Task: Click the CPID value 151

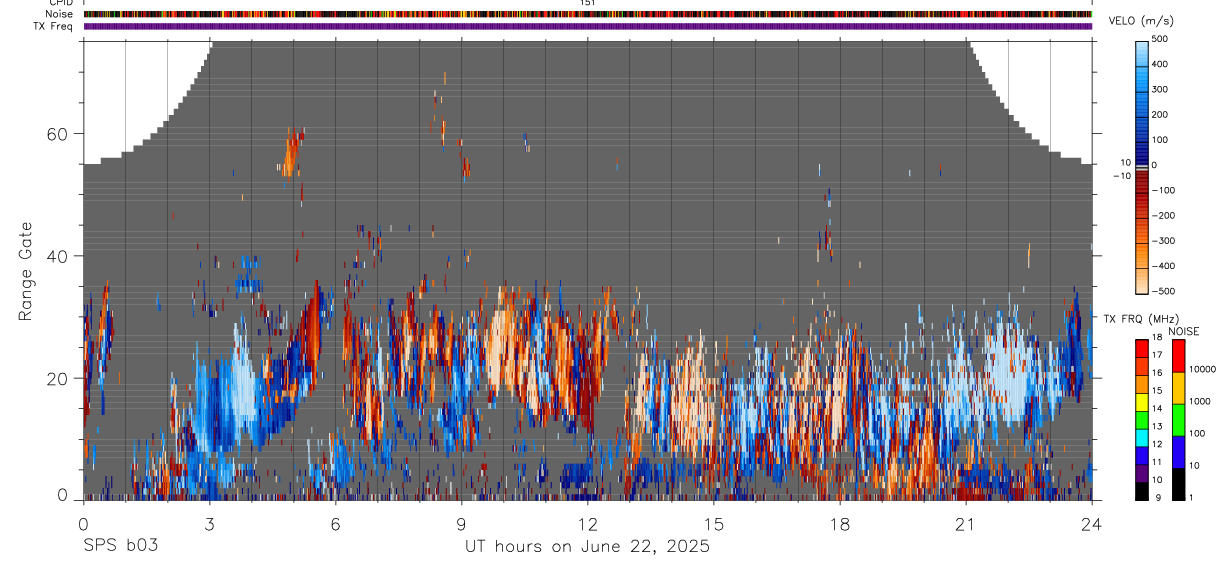Action: [587, 3]
